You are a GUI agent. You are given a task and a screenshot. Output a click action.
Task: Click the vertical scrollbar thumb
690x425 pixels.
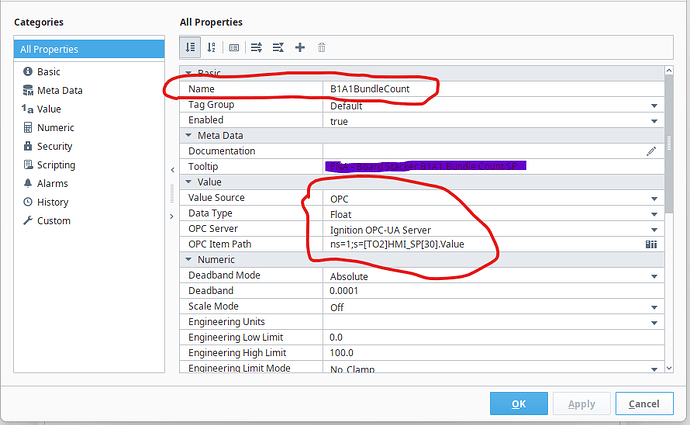(x=669, y=144)
